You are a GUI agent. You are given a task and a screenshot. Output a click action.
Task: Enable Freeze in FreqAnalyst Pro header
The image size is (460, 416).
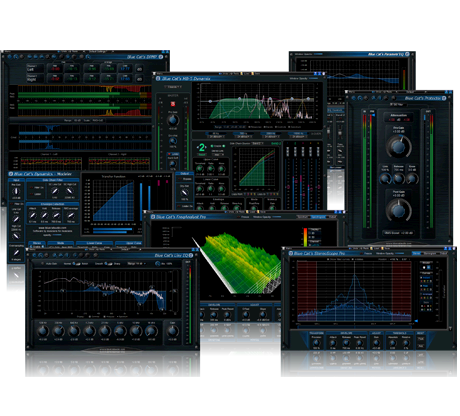[244, 217]
